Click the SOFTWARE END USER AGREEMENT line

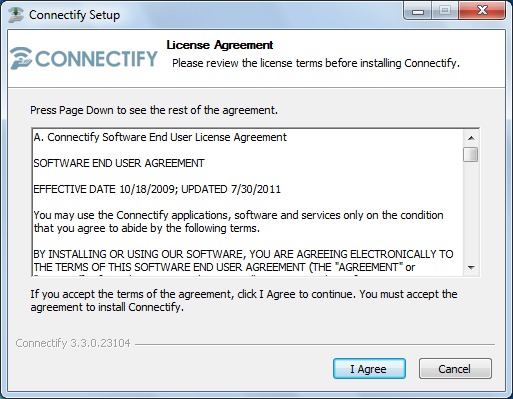pos(119,163)
